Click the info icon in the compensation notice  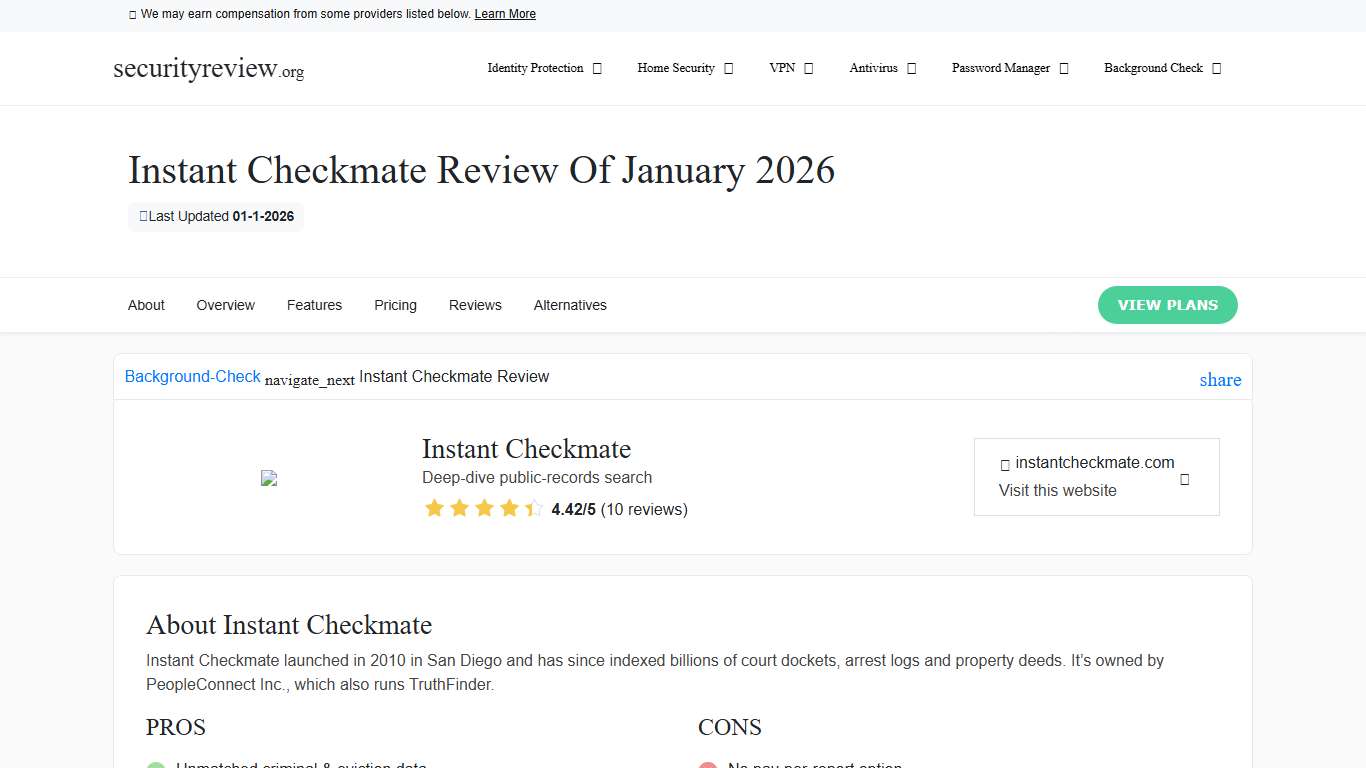pyautogui.click(x=133, y=14)
